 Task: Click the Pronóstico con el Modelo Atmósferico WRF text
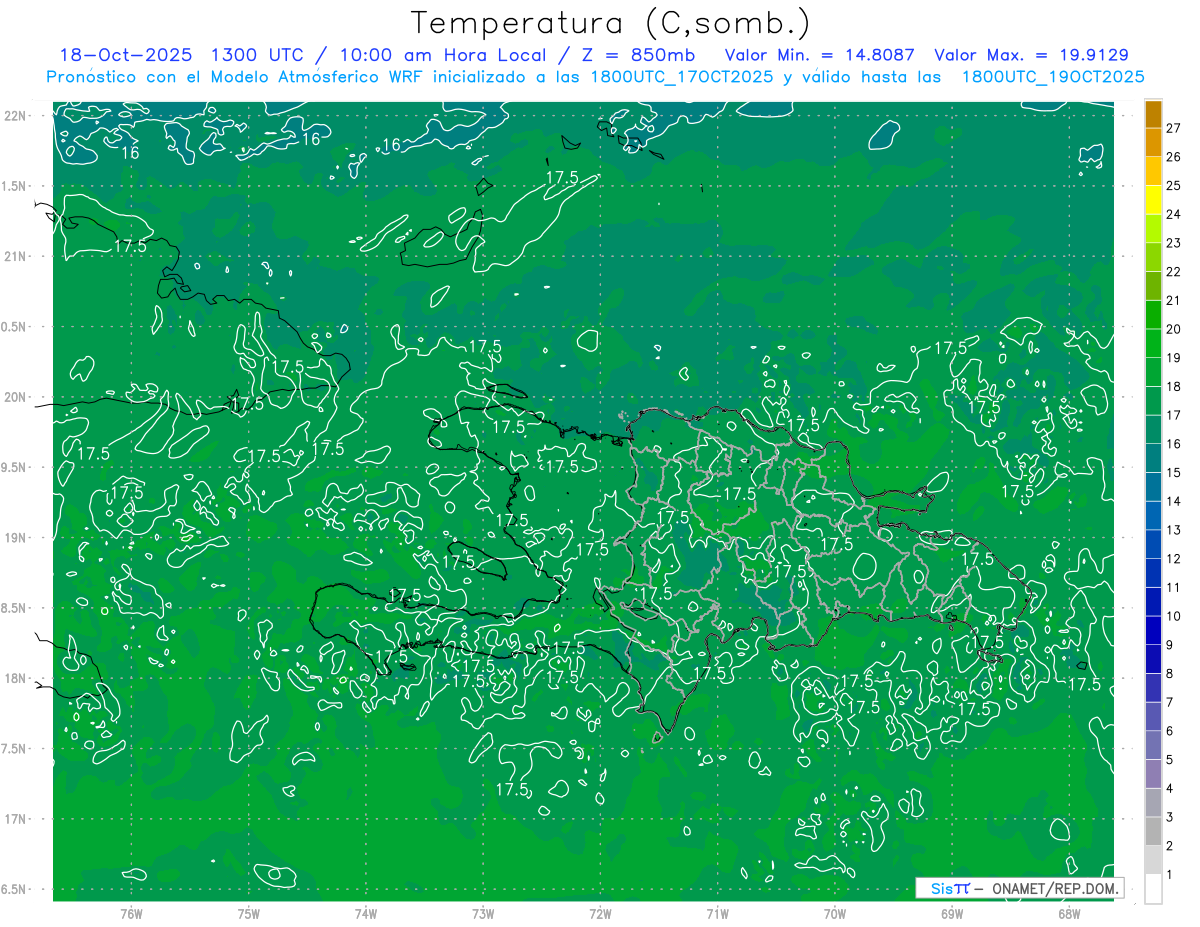(234, 77)
